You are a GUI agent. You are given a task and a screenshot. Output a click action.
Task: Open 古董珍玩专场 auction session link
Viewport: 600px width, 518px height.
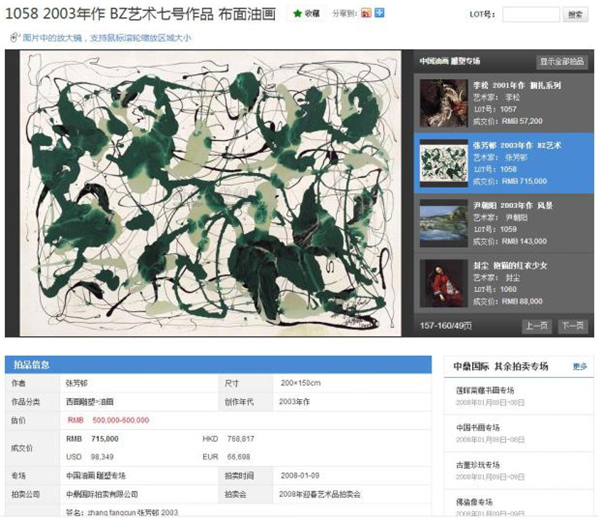(478, 465)
